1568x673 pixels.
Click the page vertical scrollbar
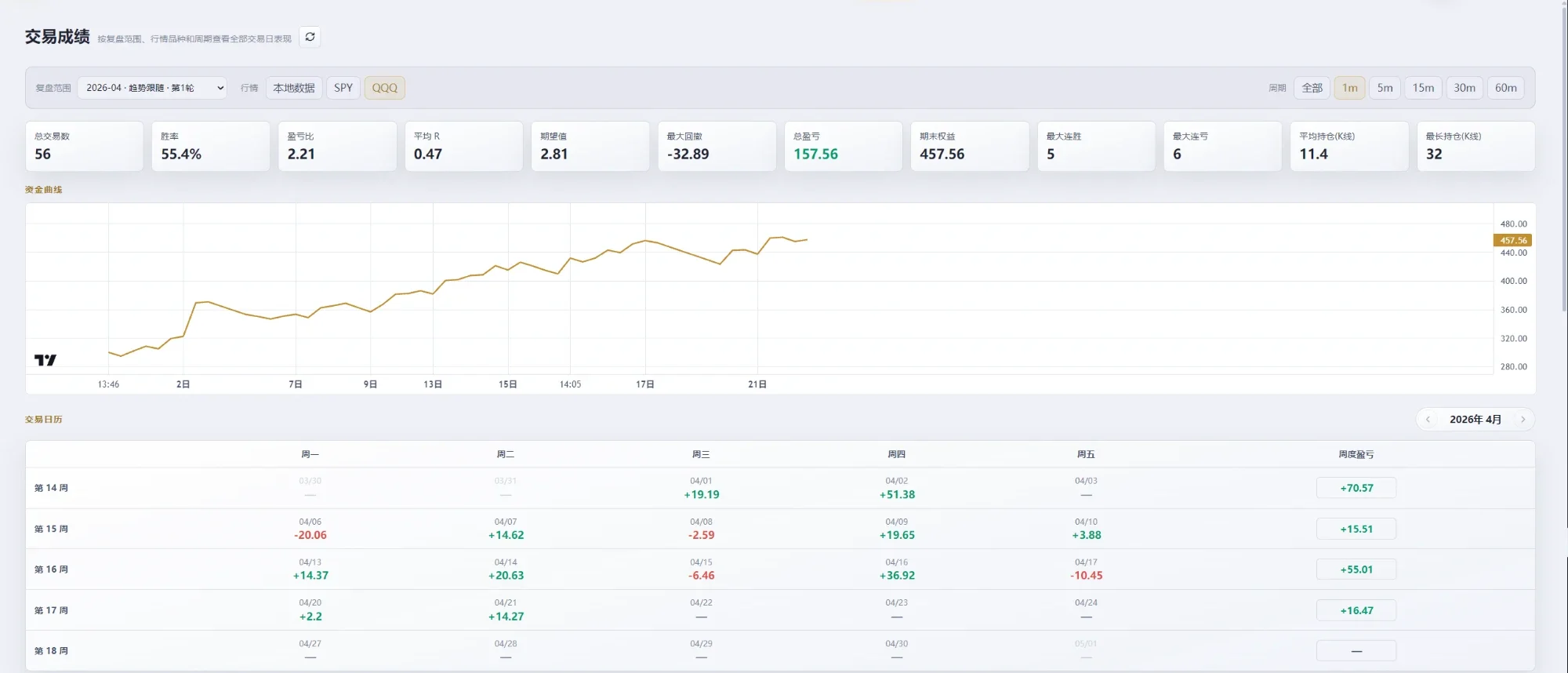(1564, 157)
